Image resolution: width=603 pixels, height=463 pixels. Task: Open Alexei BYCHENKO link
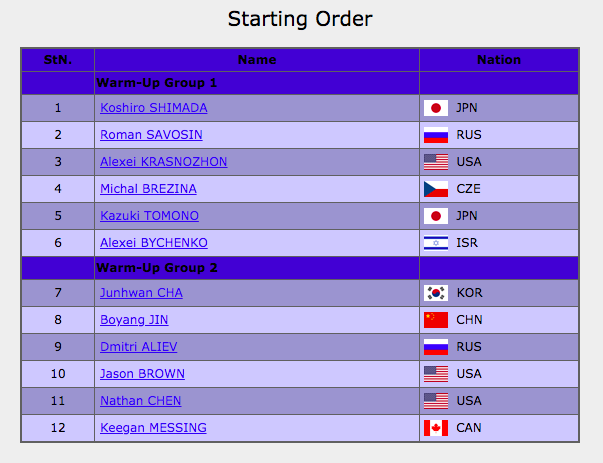pos(154,243)
